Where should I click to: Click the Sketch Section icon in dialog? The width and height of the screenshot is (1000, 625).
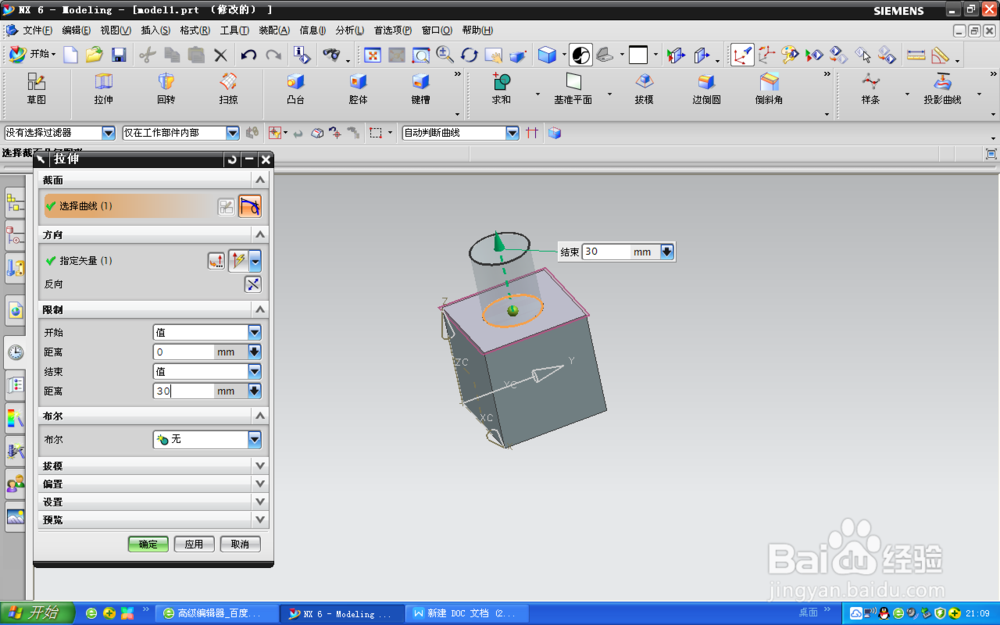click(226, 207)
